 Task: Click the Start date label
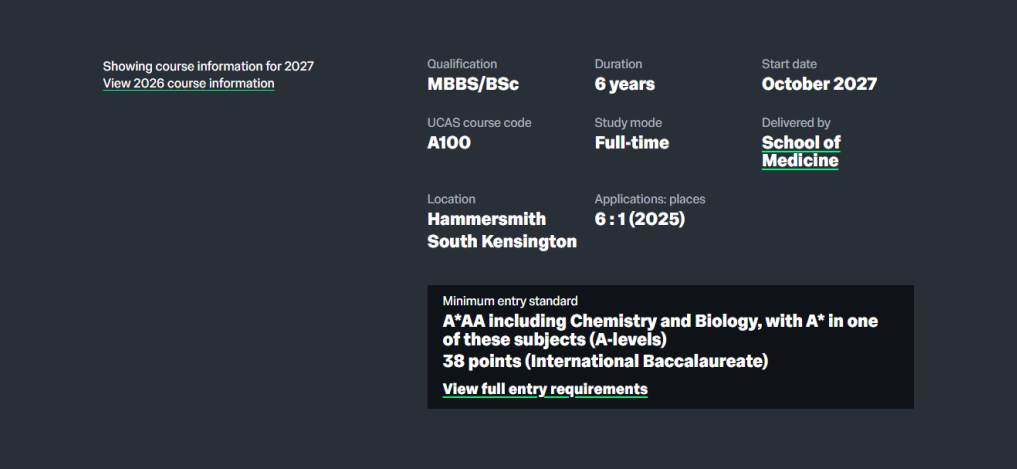(789, 64)
